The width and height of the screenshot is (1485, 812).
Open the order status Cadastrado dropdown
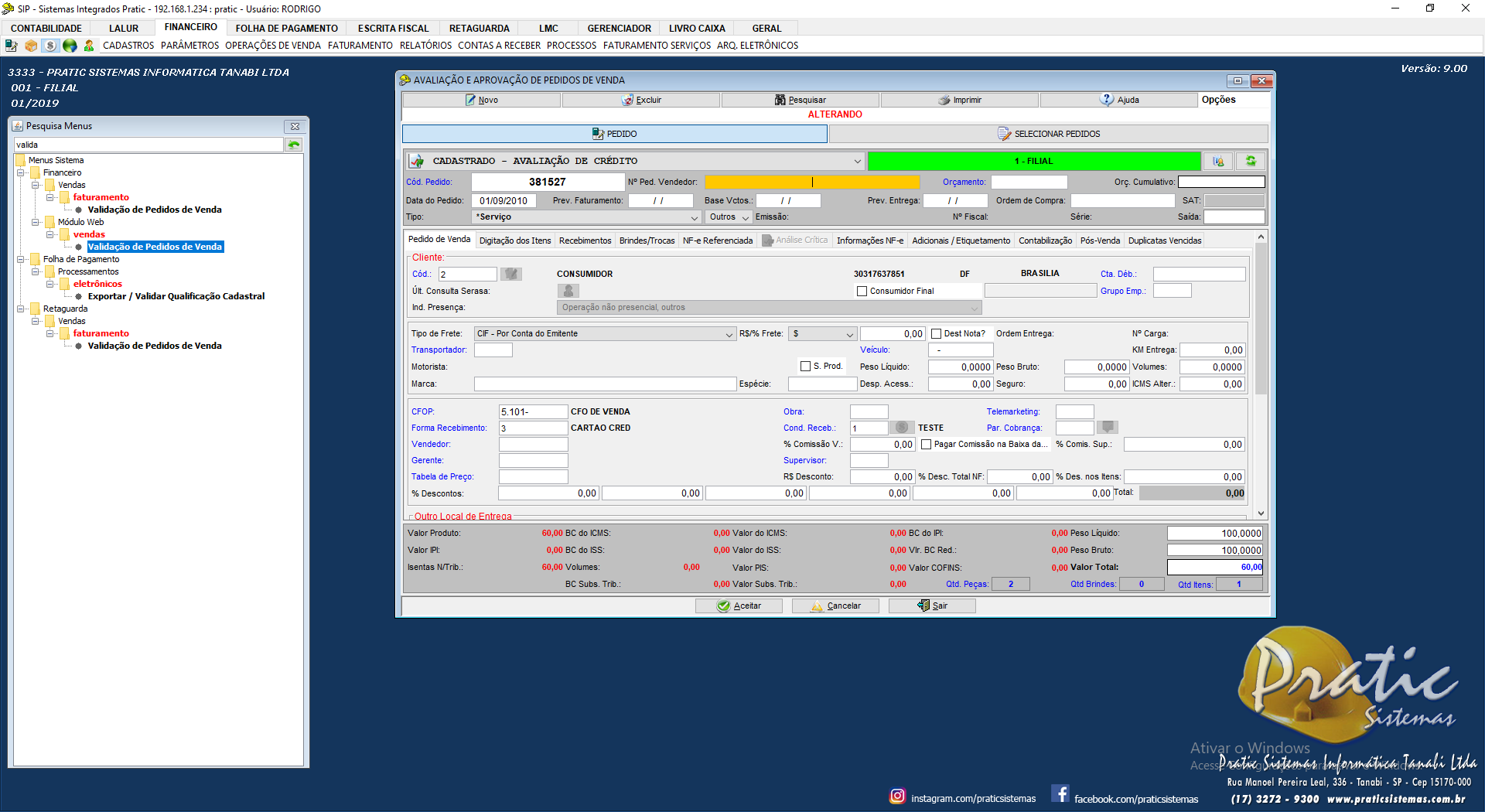pyautogui.click(x=857, y=161)
